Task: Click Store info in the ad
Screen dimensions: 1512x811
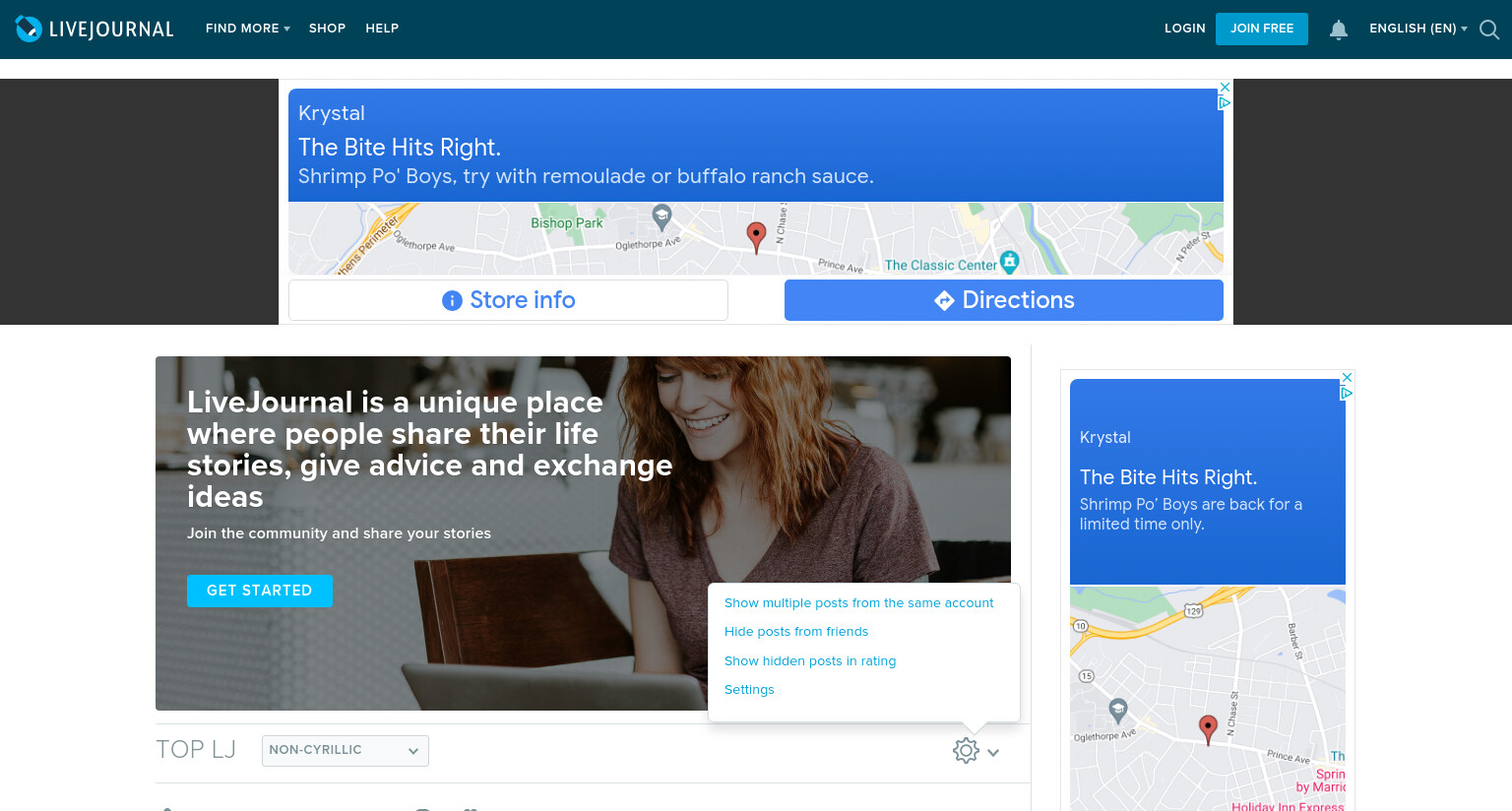Action: point(508,300)
